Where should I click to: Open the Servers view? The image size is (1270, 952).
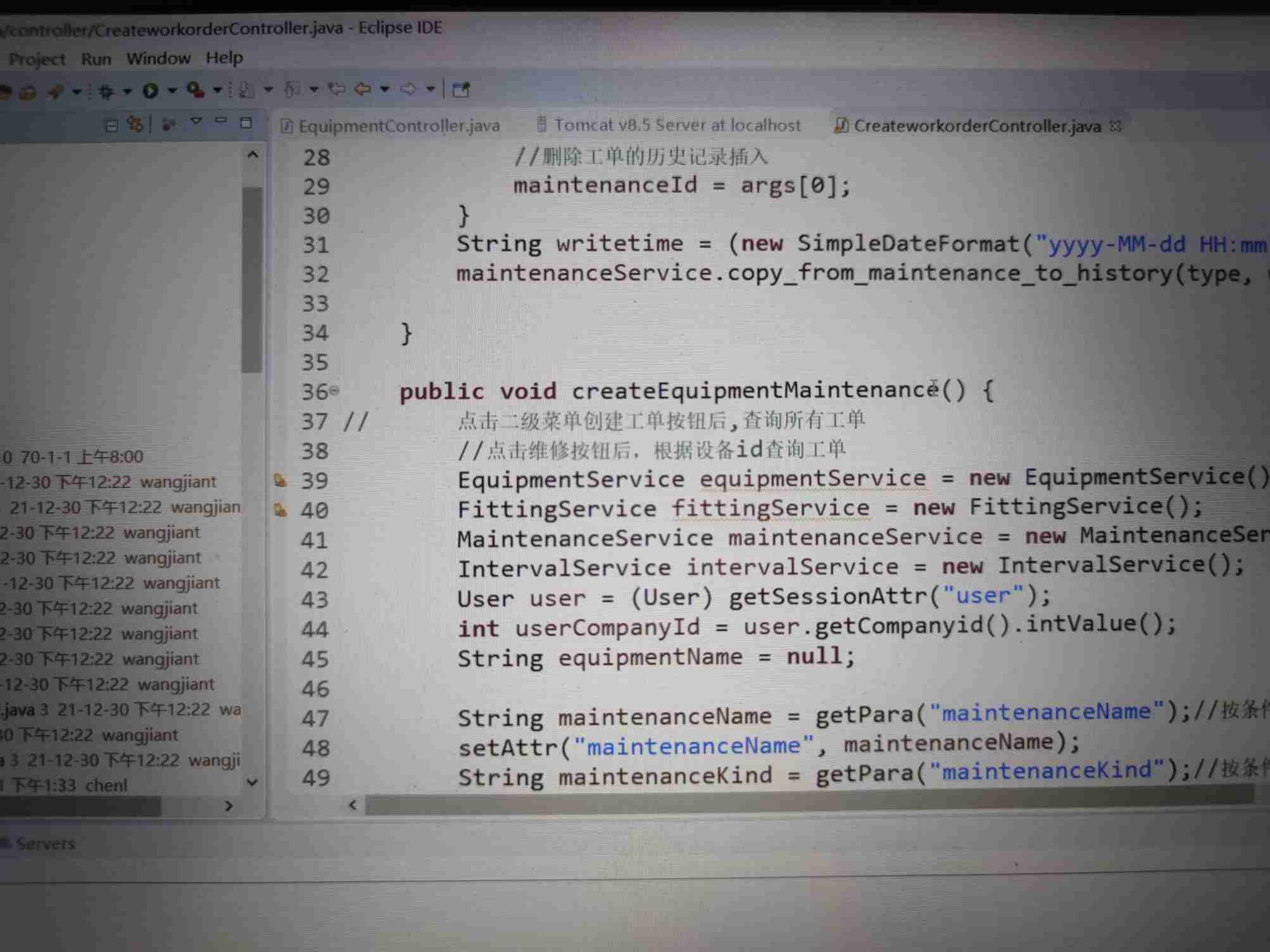pyautogui.click(x=44, y=844)
